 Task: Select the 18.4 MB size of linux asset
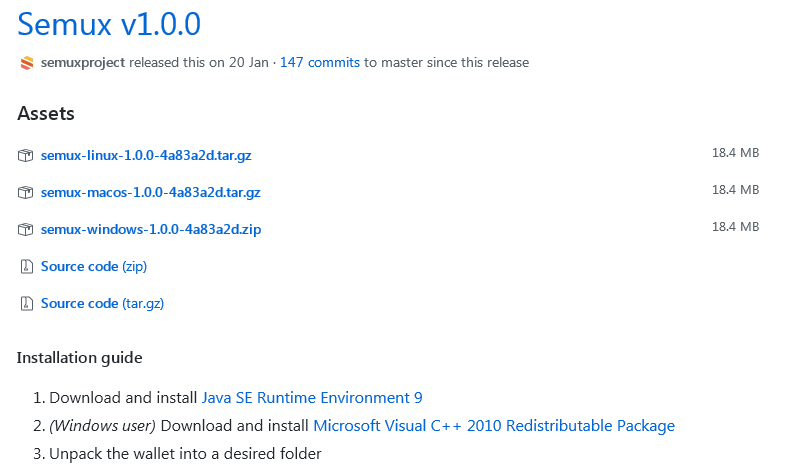click(736, 153)
